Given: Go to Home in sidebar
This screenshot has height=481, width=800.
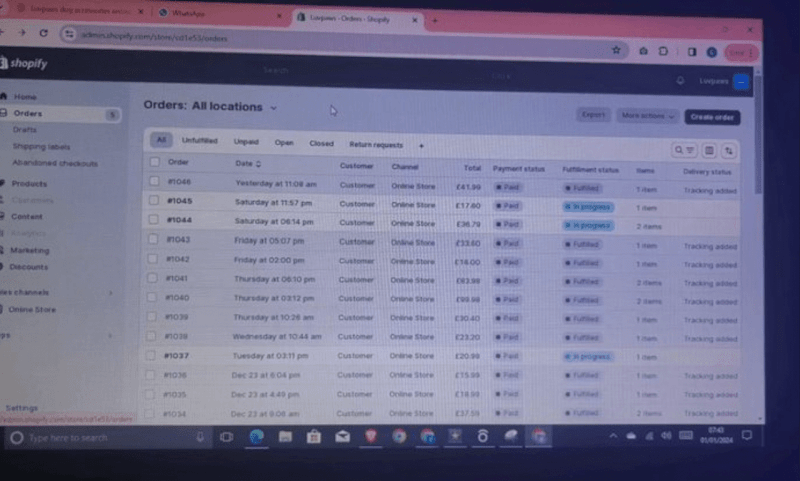Looking at the screenshot, I should [25, 96].
